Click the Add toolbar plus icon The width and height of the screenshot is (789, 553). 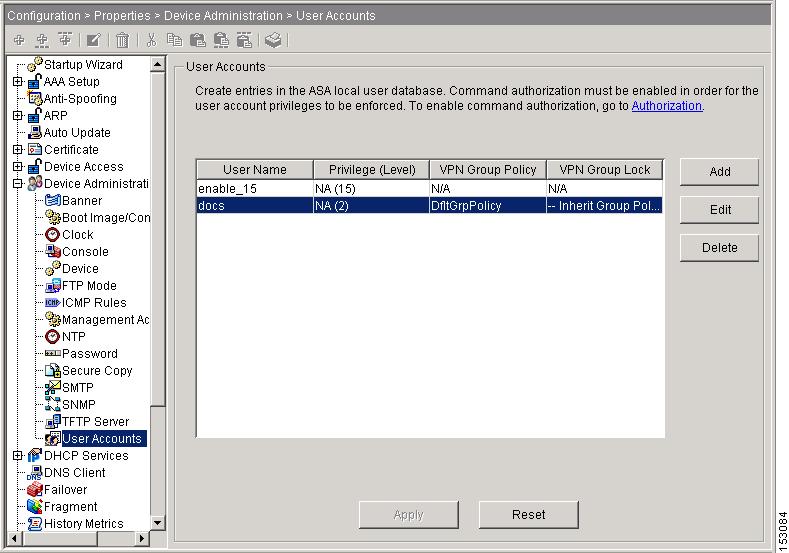point(19,40)
